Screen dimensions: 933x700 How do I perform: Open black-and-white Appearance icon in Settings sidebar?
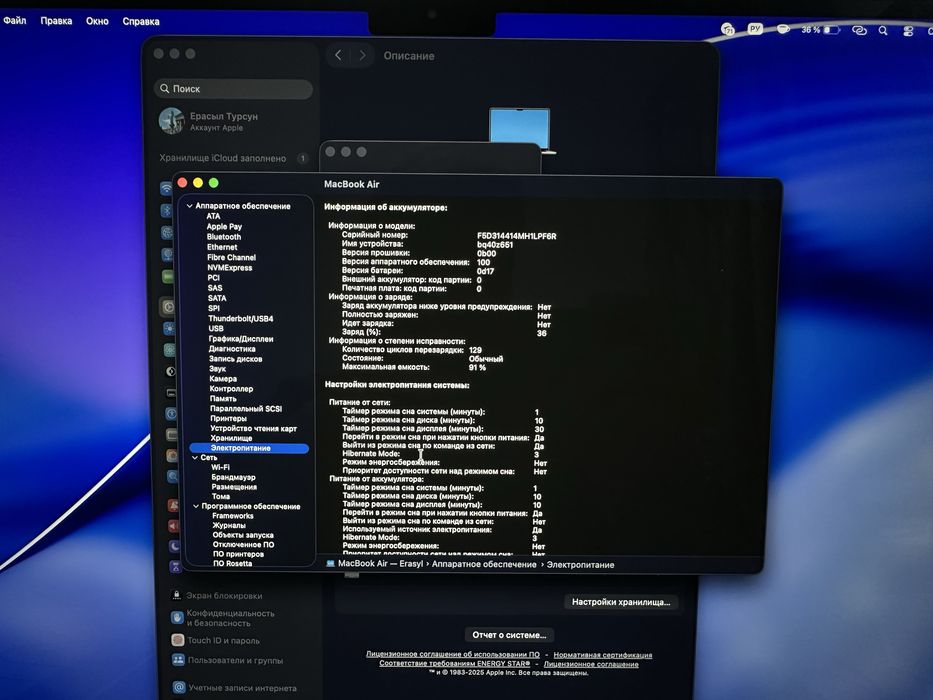[x=170, y=371]
